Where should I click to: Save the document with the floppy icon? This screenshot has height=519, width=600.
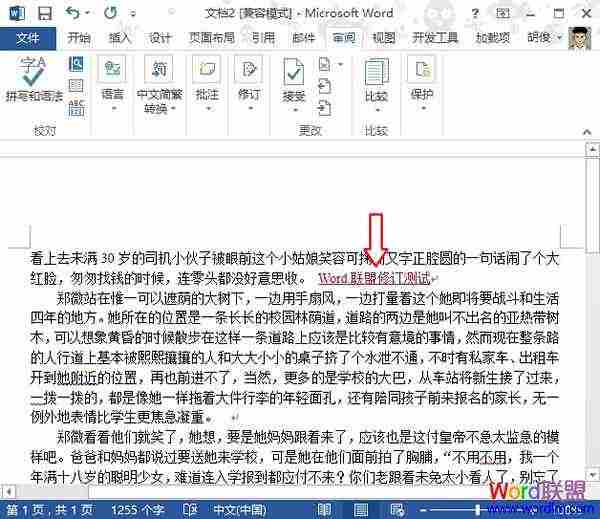(45, 13)
